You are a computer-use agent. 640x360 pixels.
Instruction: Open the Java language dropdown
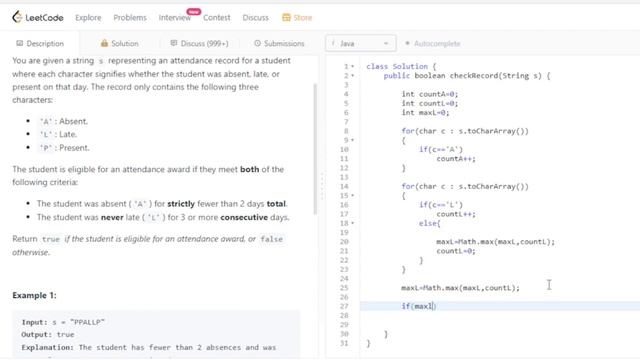(360, 43)
